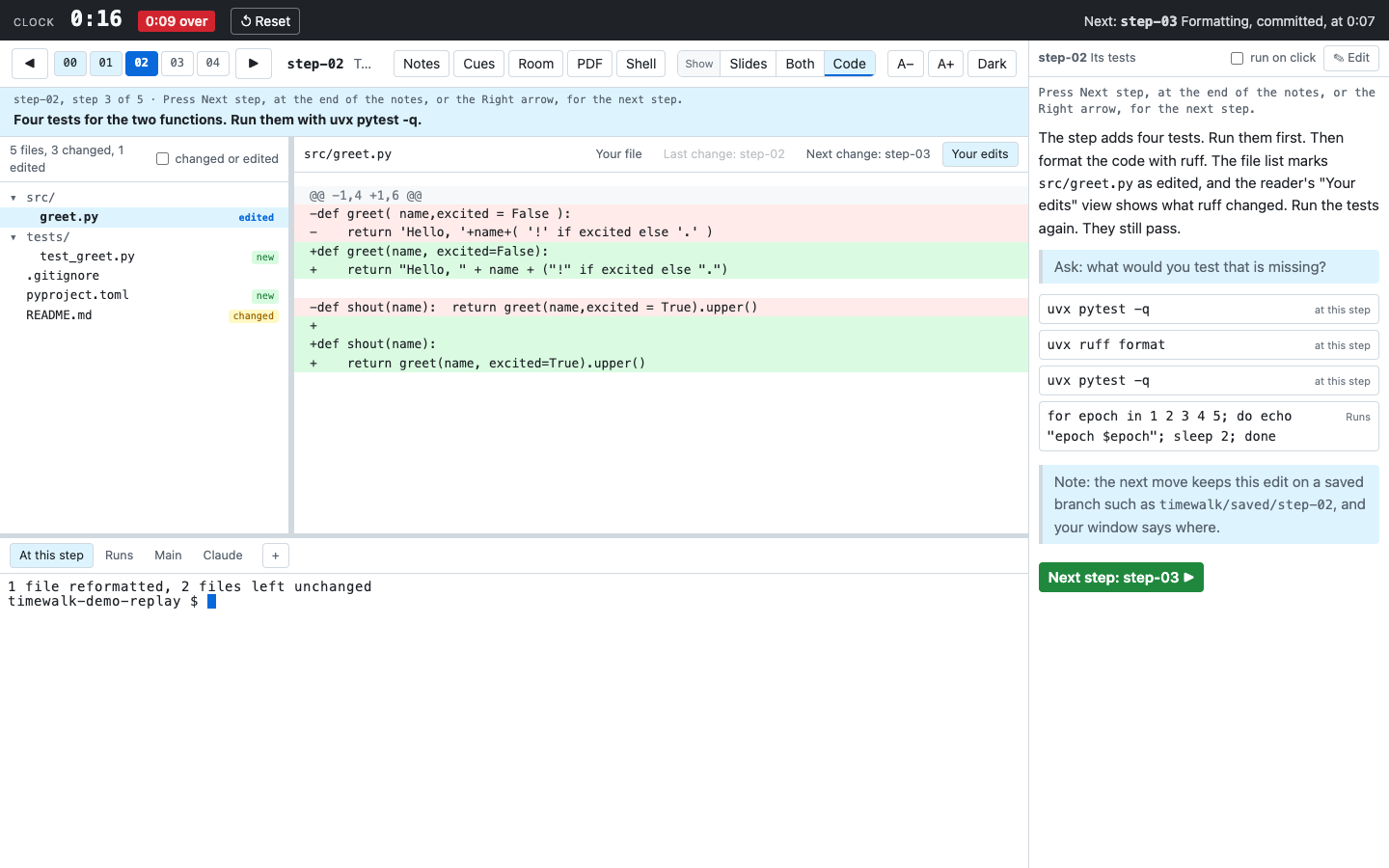Run the uvx ruff format command
This screenshot has width=1389, height=868.
point(1209,345)
